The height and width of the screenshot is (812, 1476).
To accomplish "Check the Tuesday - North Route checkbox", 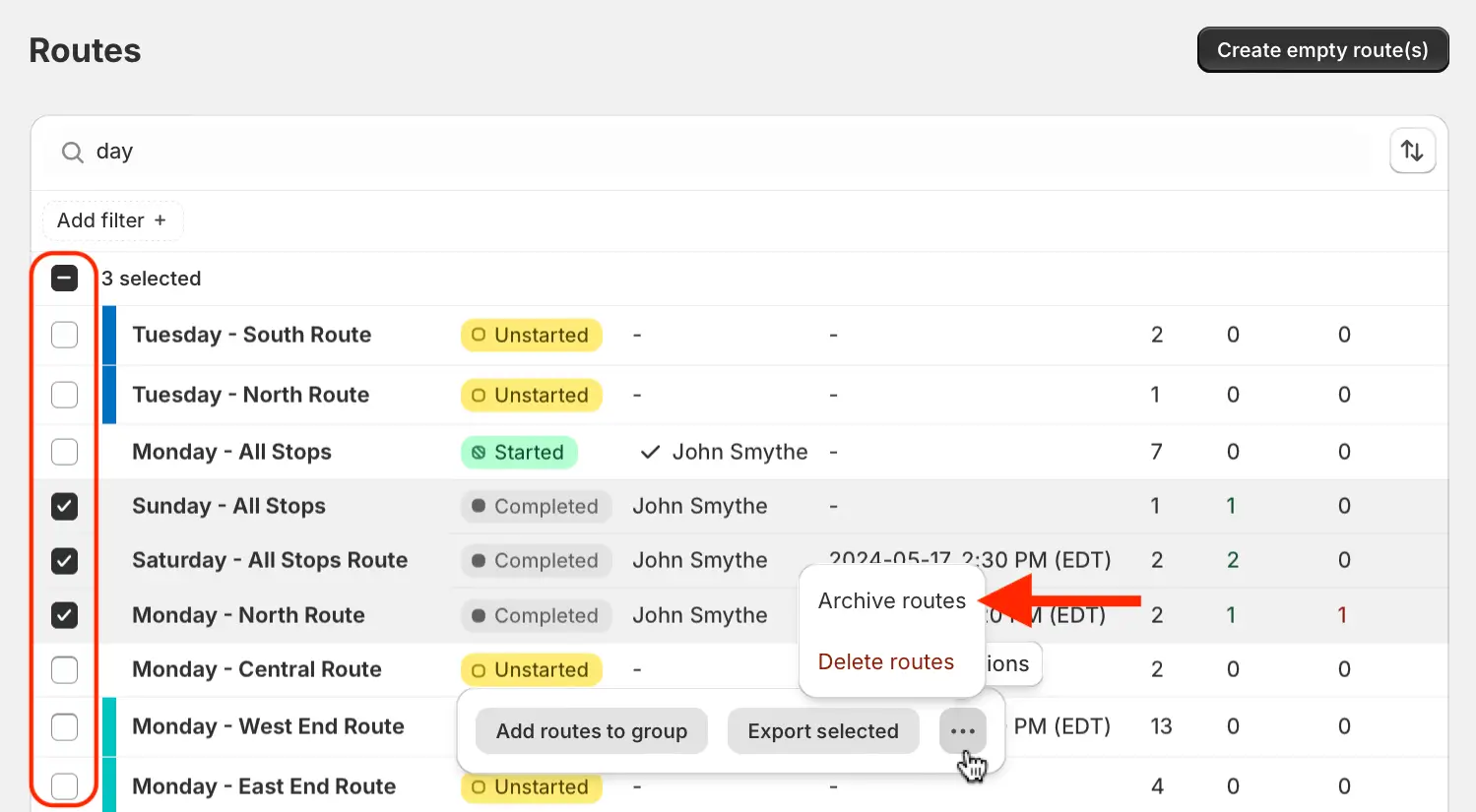I will coord(64,395).
